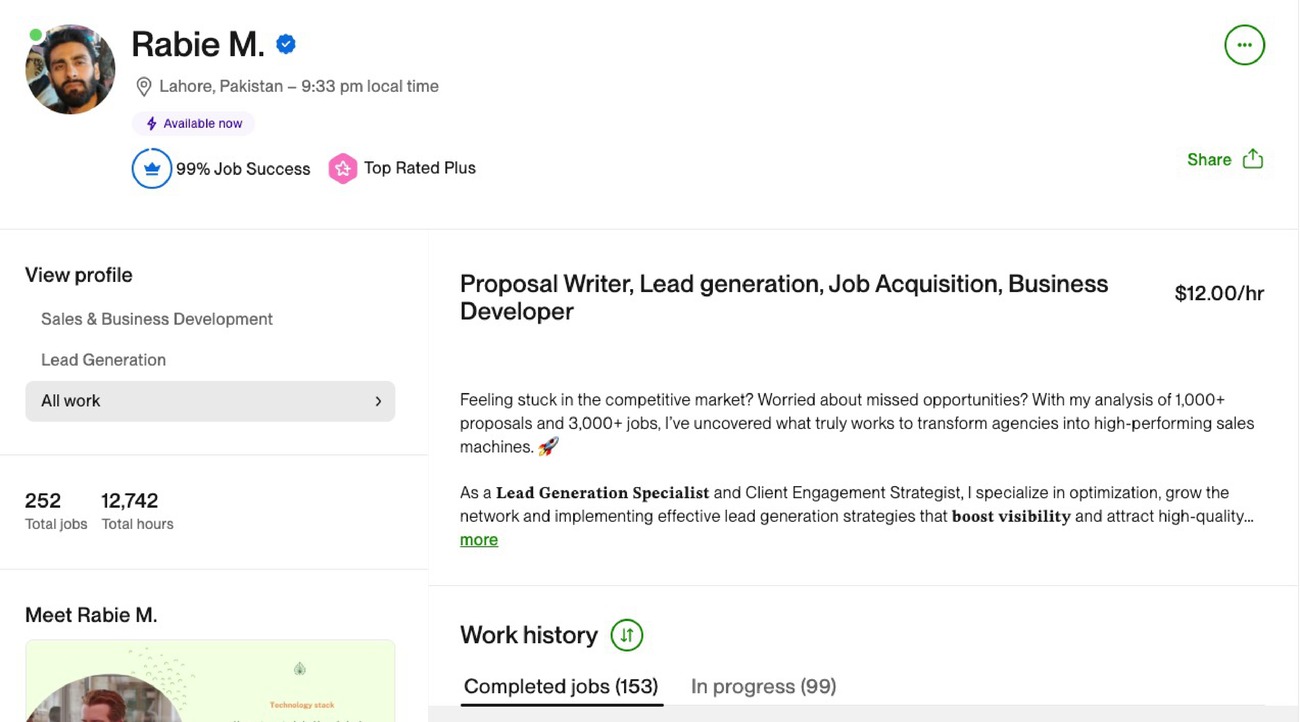Open the three-dot more options menu
The image size is (1300, 722).
point(1244,45)
